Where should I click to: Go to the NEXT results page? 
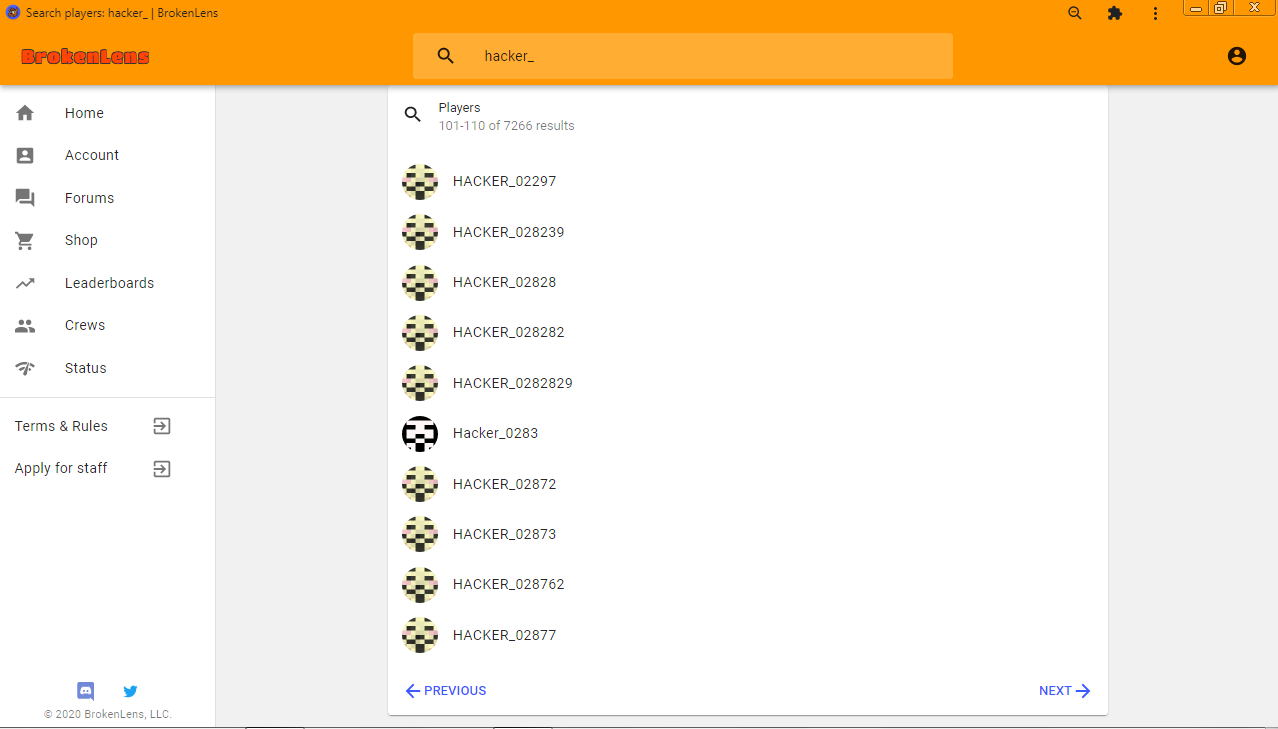click(1064, 691)
